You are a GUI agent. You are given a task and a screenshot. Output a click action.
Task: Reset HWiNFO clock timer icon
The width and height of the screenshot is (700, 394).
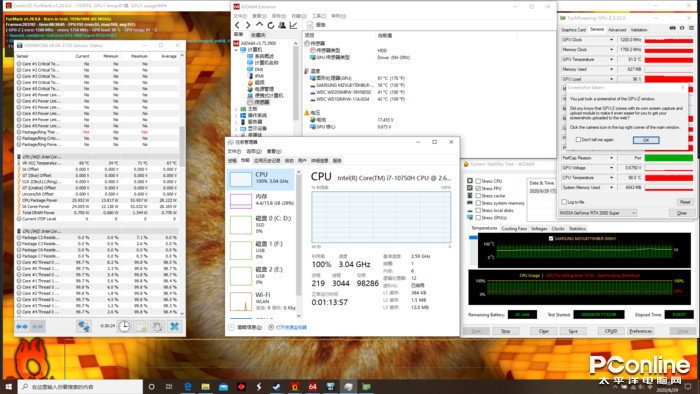(x=124, y=327)
